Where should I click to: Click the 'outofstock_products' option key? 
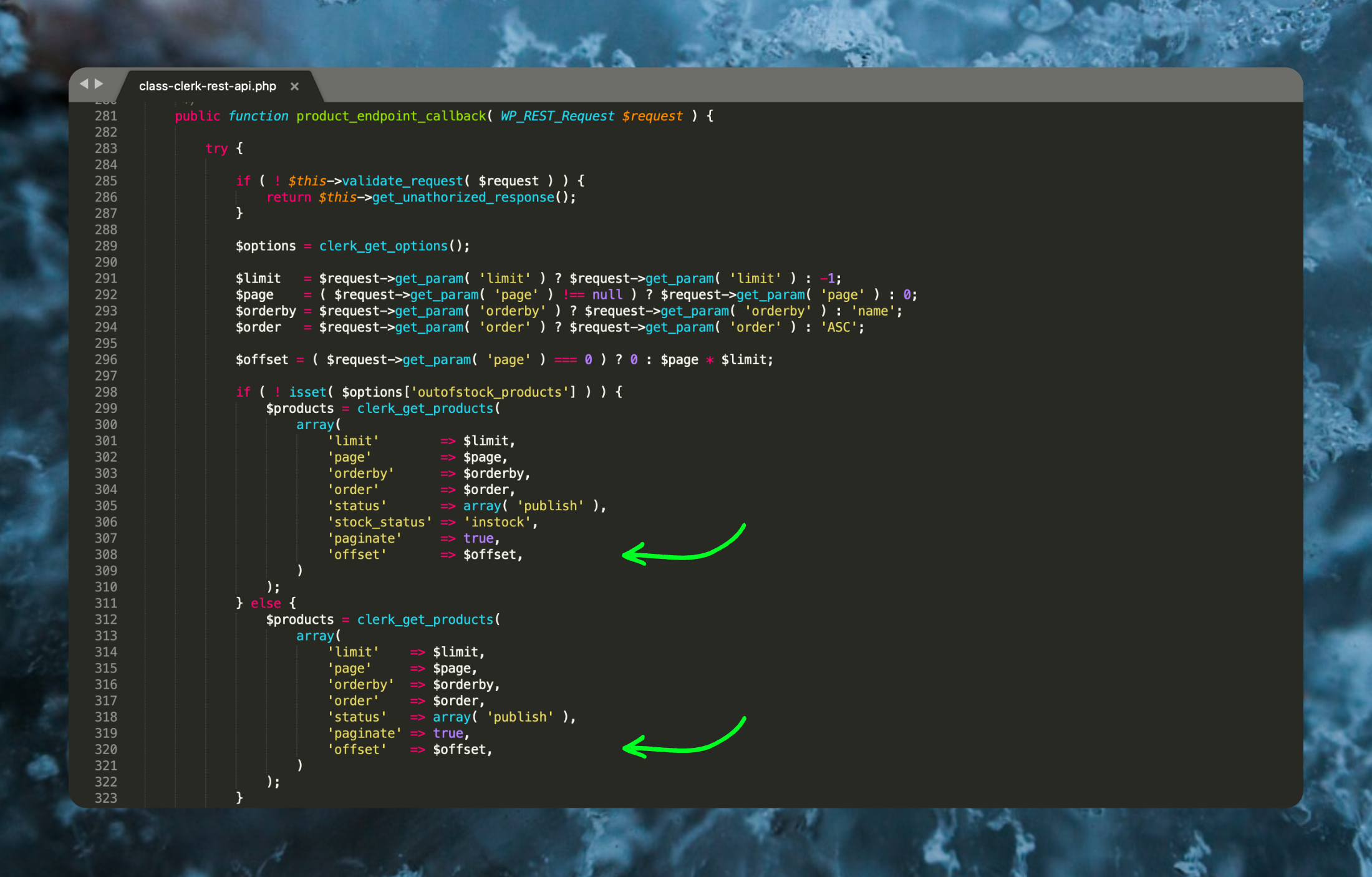point(489,392)
